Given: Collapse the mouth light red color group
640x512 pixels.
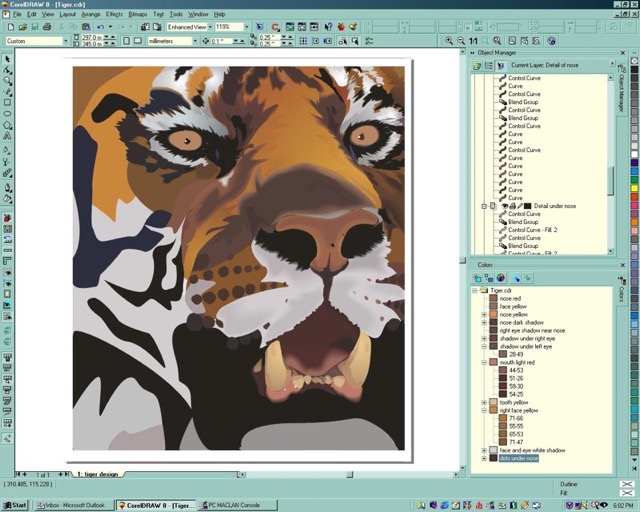Looking at the screenshot, I should pos(484,362).
